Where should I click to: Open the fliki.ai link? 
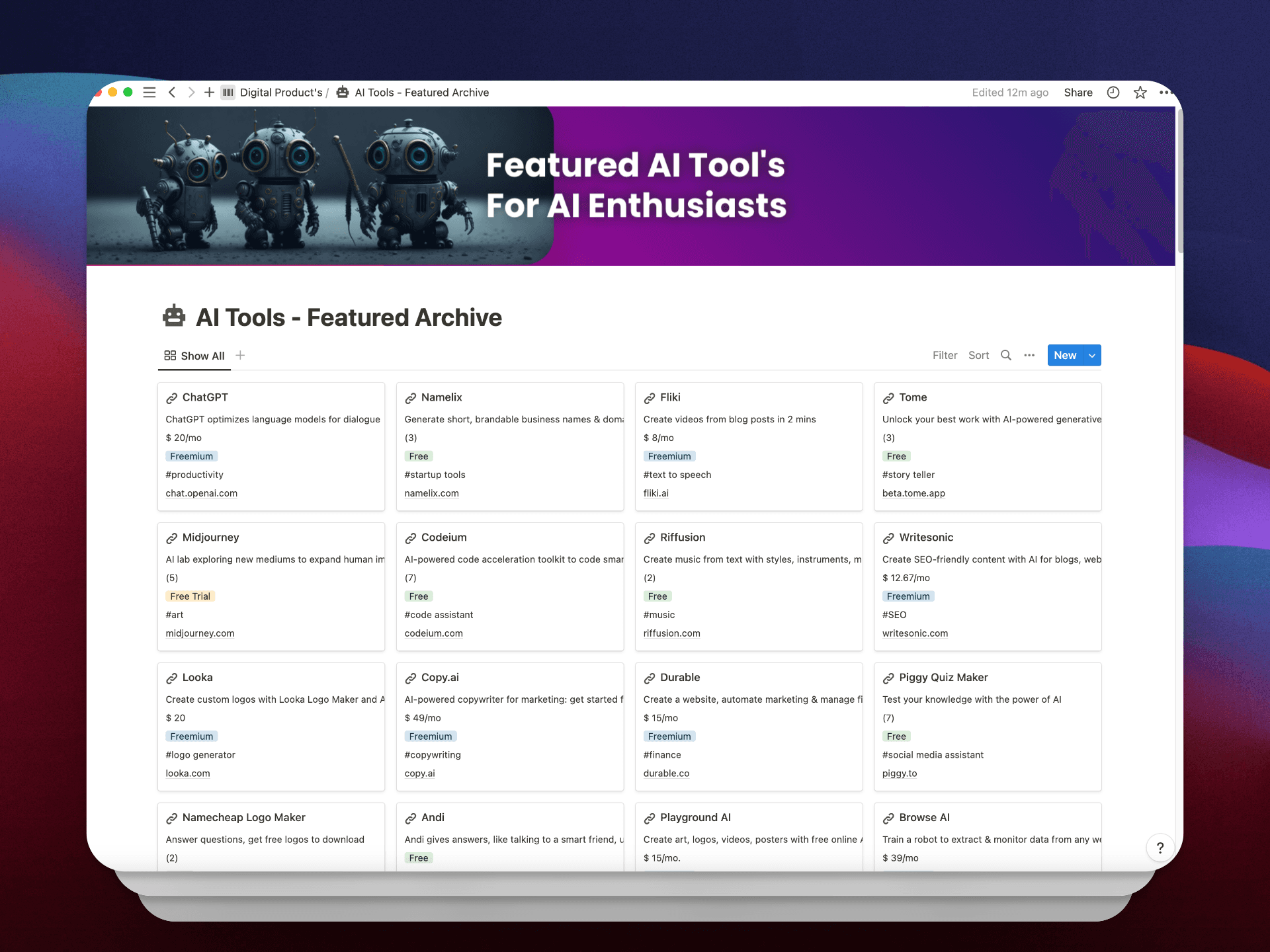(x=656, y=493)
